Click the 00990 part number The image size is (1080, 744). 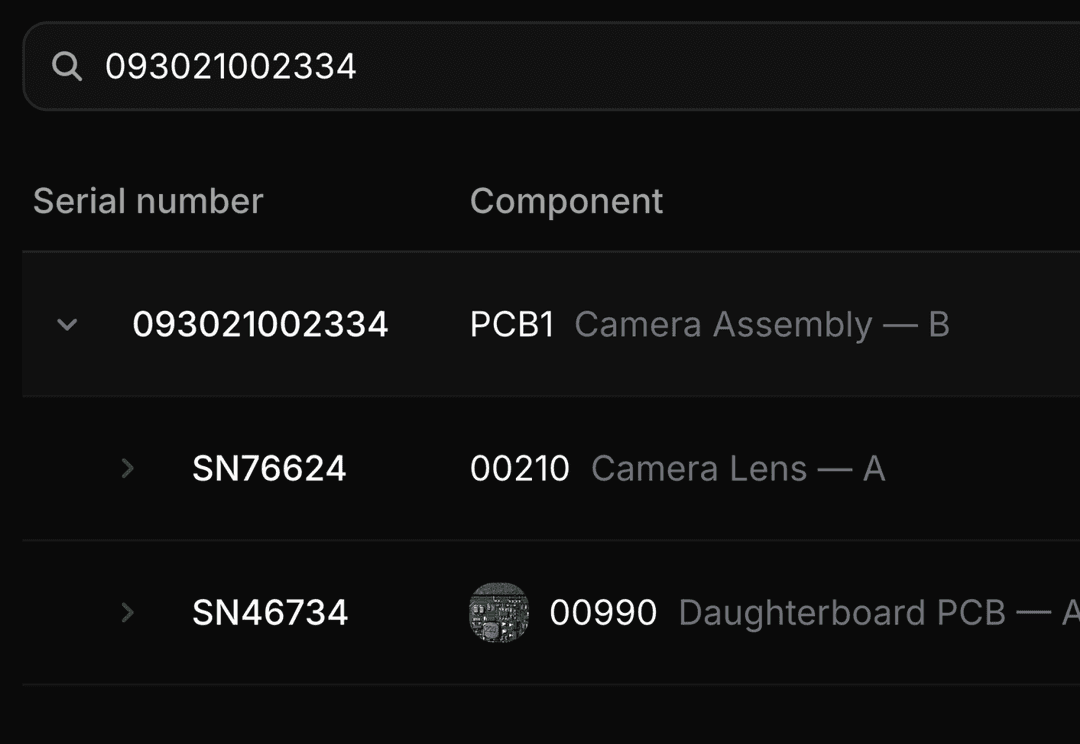[x=603, y=612]
